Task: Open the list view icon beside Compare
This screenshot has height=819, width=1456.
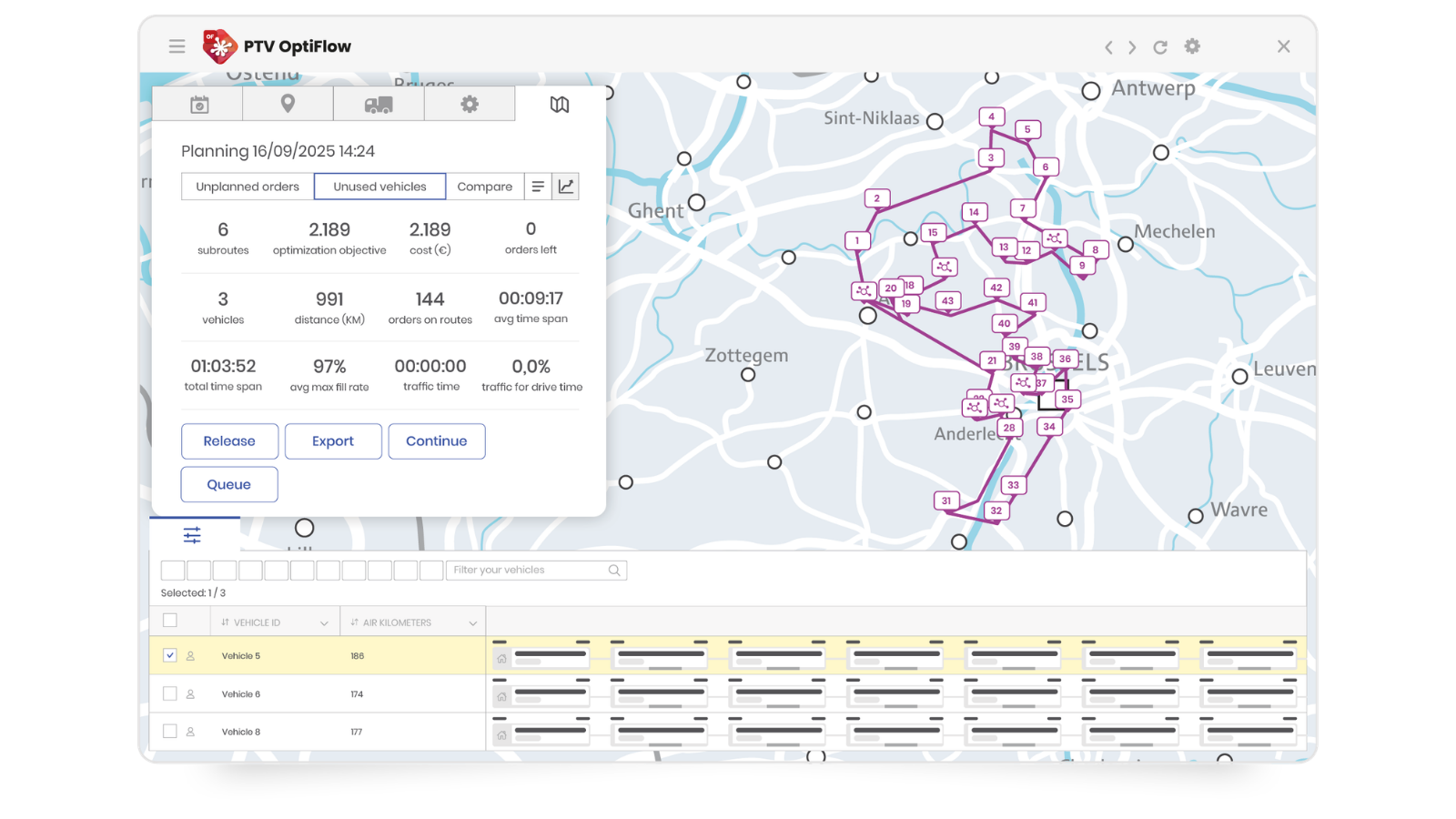Action: point(538,187)
